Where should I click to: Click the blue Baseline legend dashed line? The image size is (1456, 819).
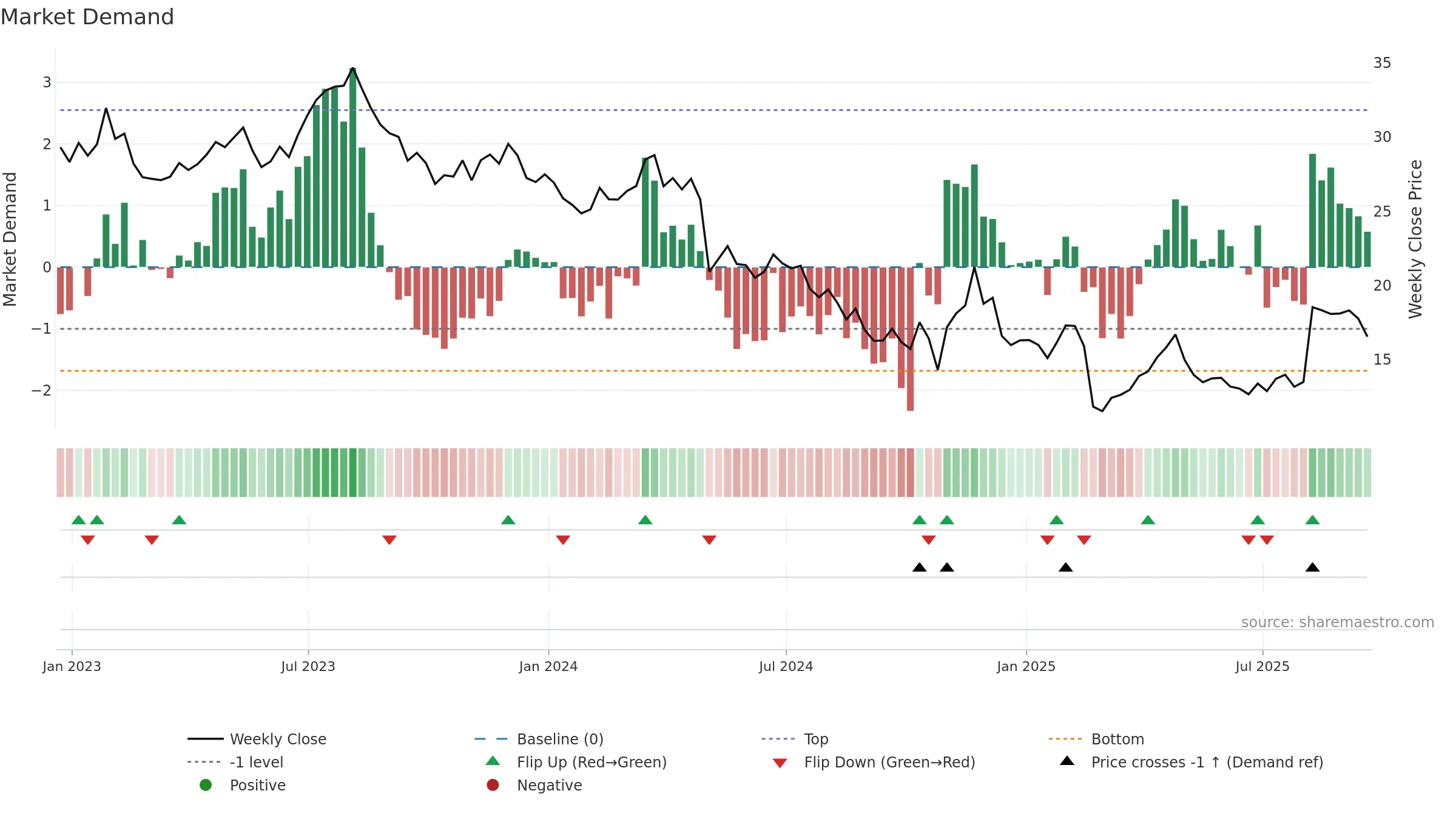(x=491, y=739)
